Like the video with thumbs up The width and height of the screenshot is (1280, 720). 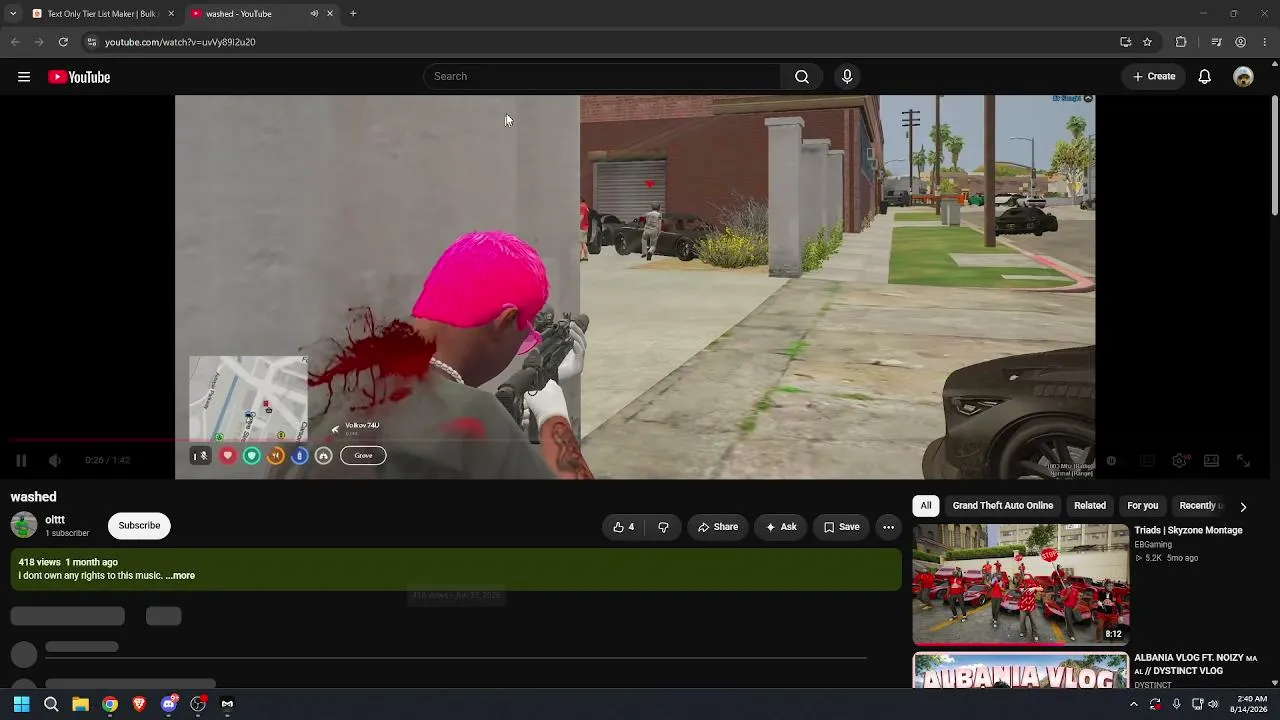pos(623,527)
